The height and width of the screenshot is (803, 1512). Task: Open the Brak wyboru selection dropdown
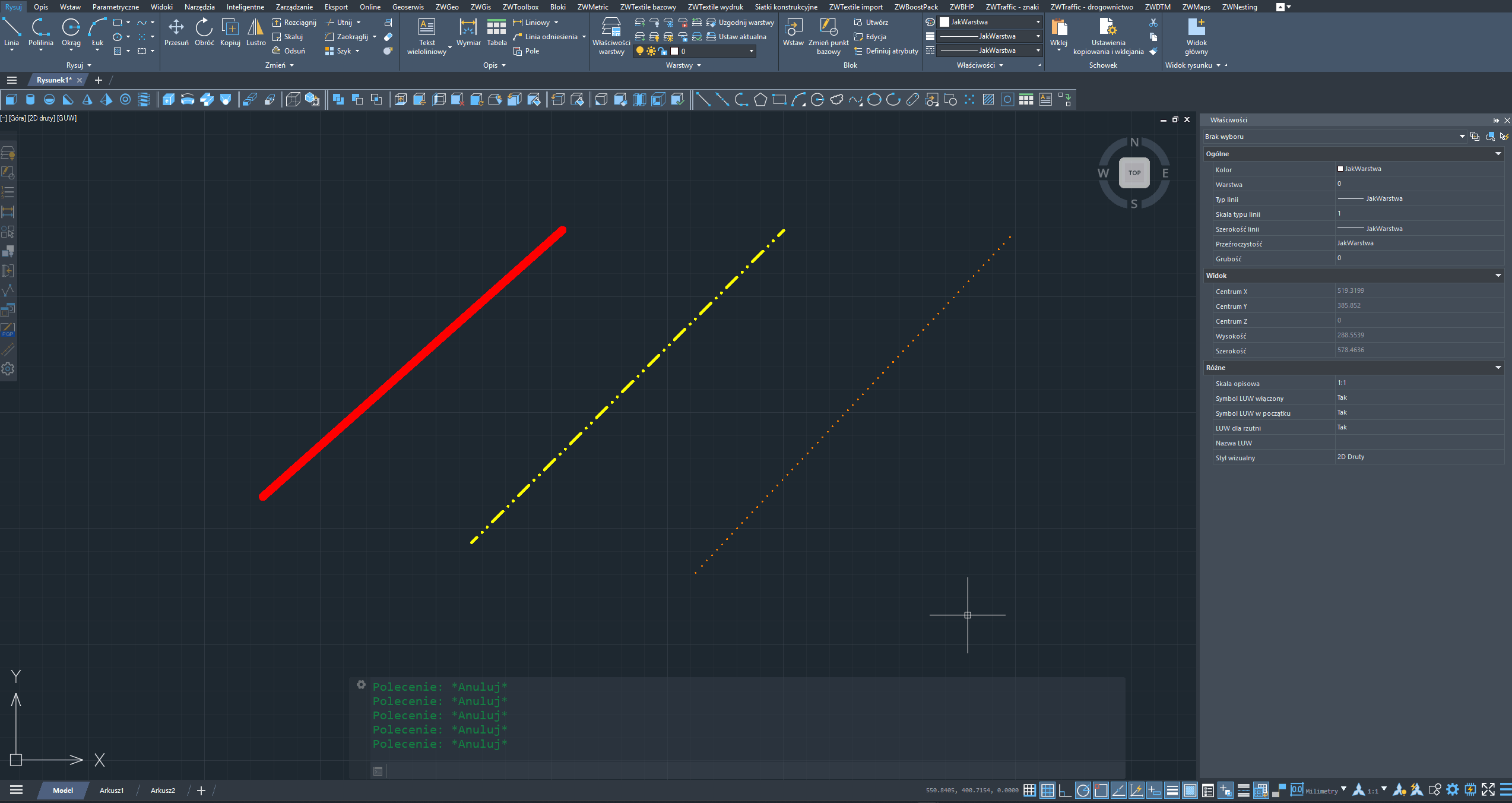tap(1462, 137)
